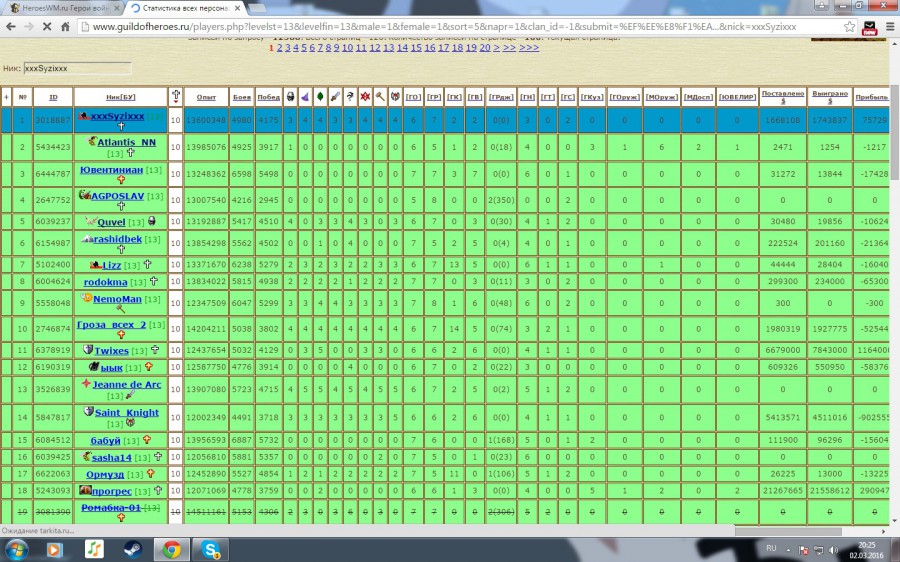
Task: Jump to last page with >>> link
Action: point(529,48)
